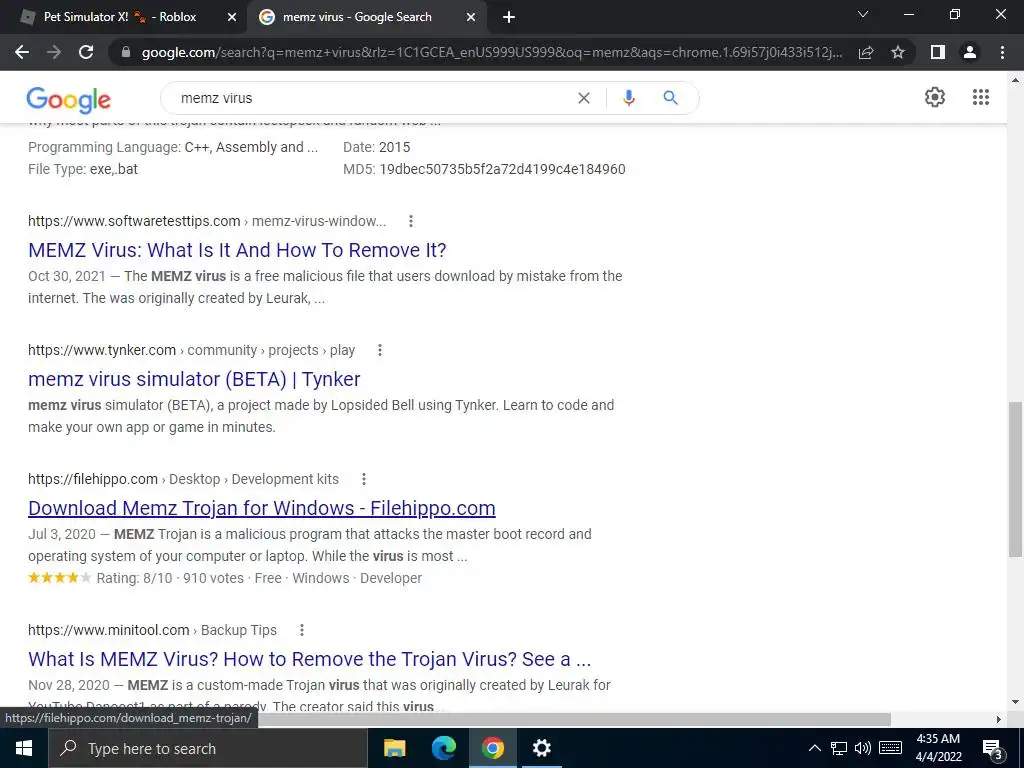Screen dimensions: 1024x768
Task: Submit search with magnifier icon
Action: (671, 98)
